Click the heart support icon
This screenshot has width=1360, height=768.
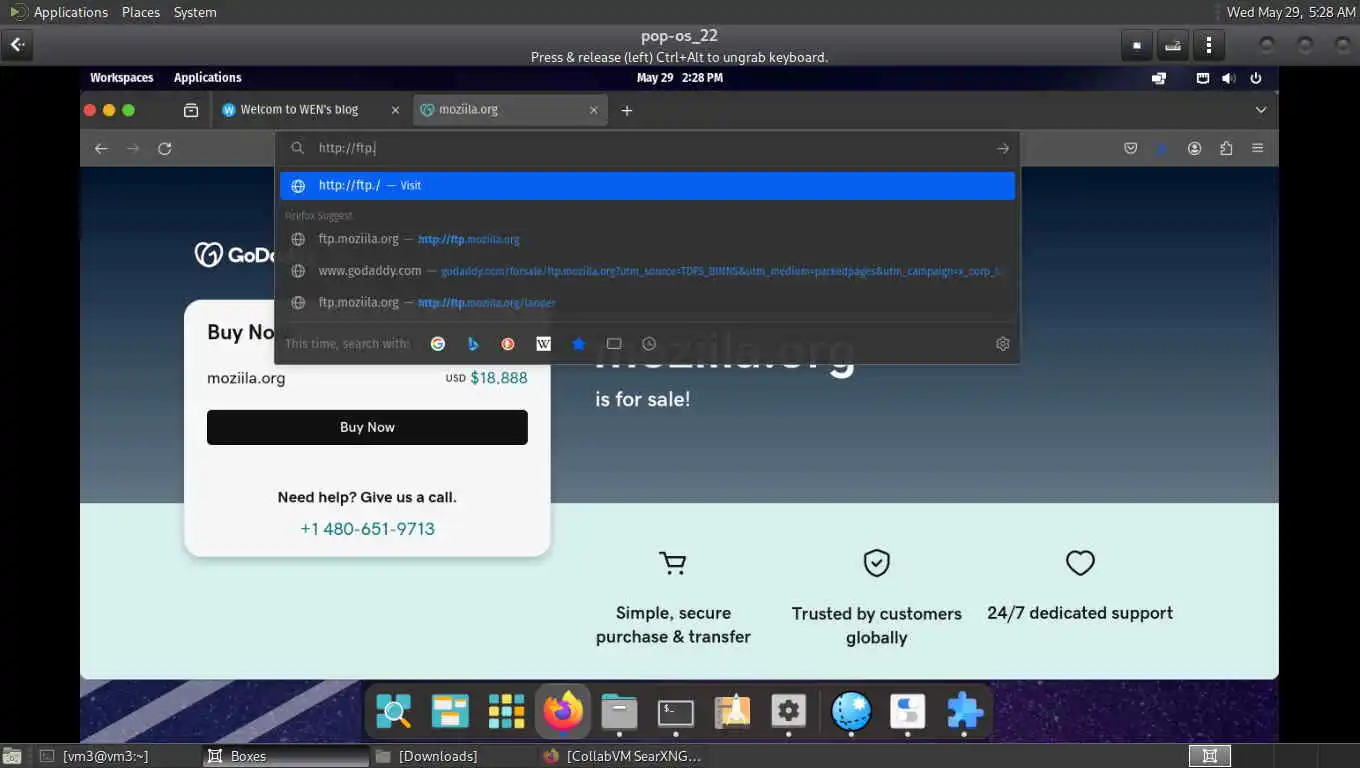1080,563
